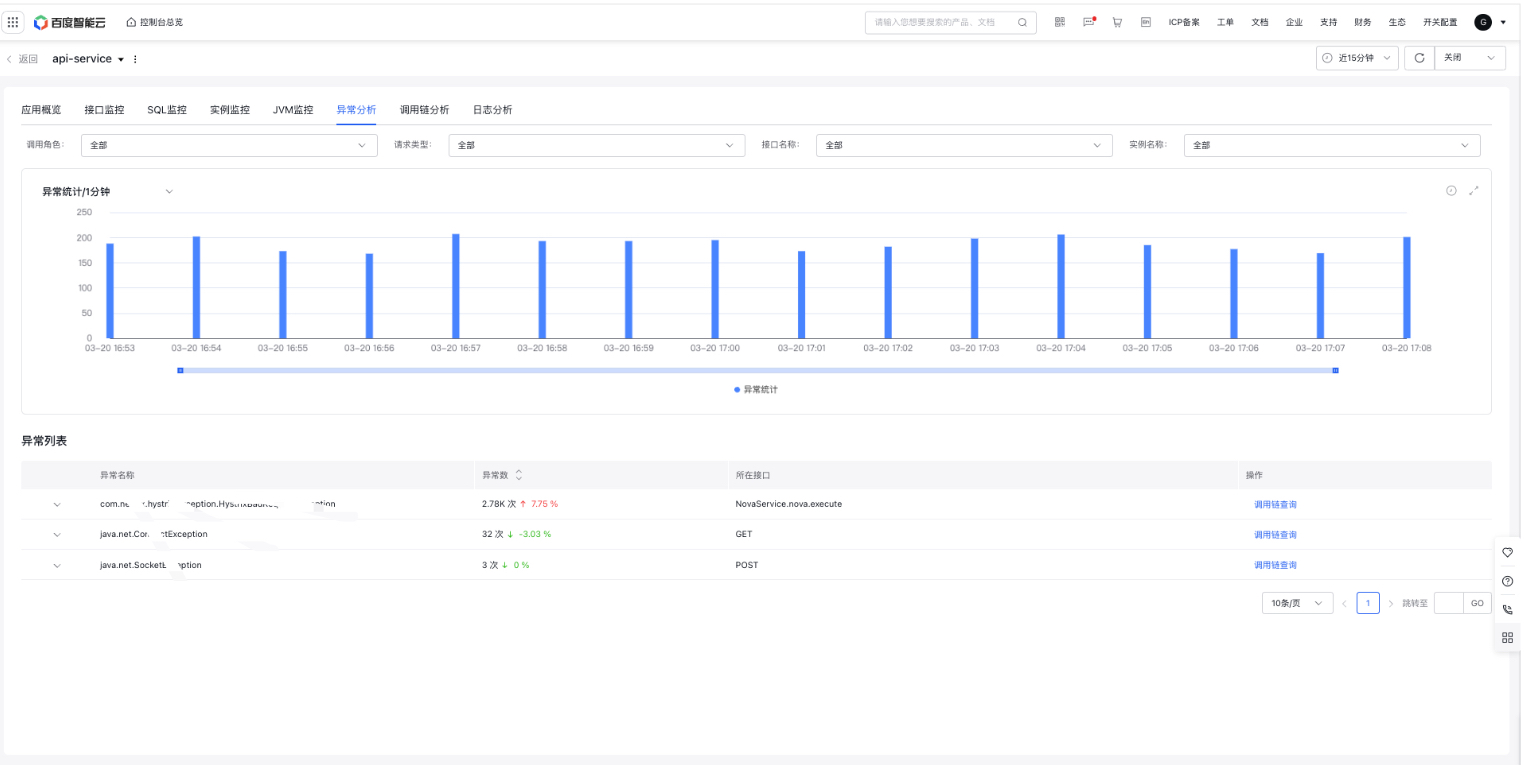Go back using the 返回 link
Screen dimensions: 1524x765
22,59
